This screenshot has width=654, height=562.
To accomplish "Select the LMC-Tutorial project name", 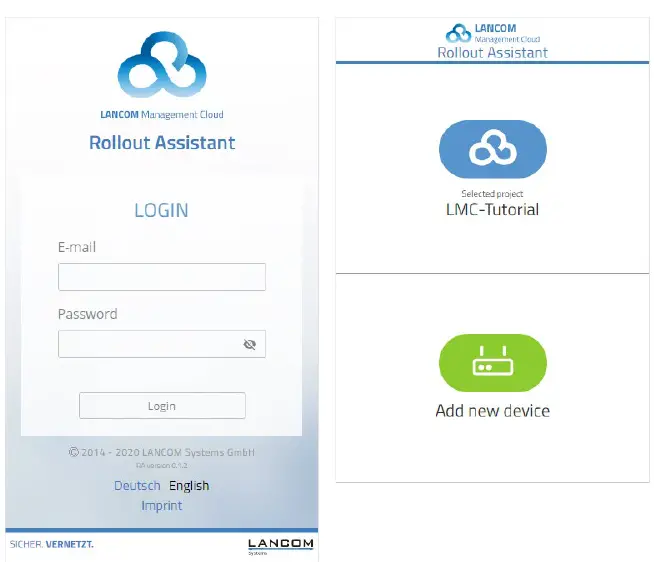I will (493, 209).
